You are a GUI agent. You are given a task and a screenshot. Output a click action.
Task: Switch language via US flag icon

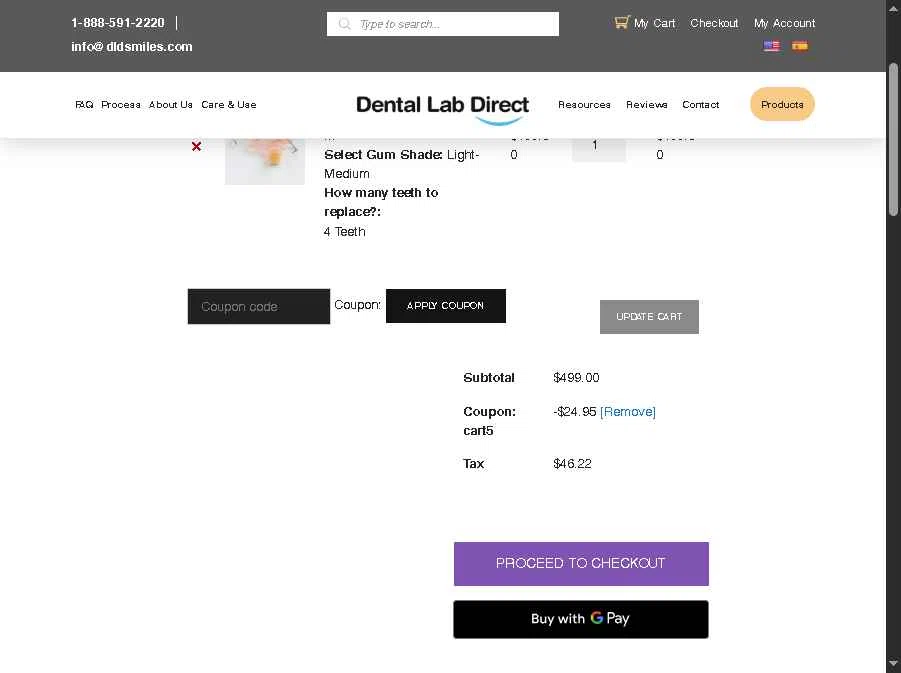click(772, 46)
